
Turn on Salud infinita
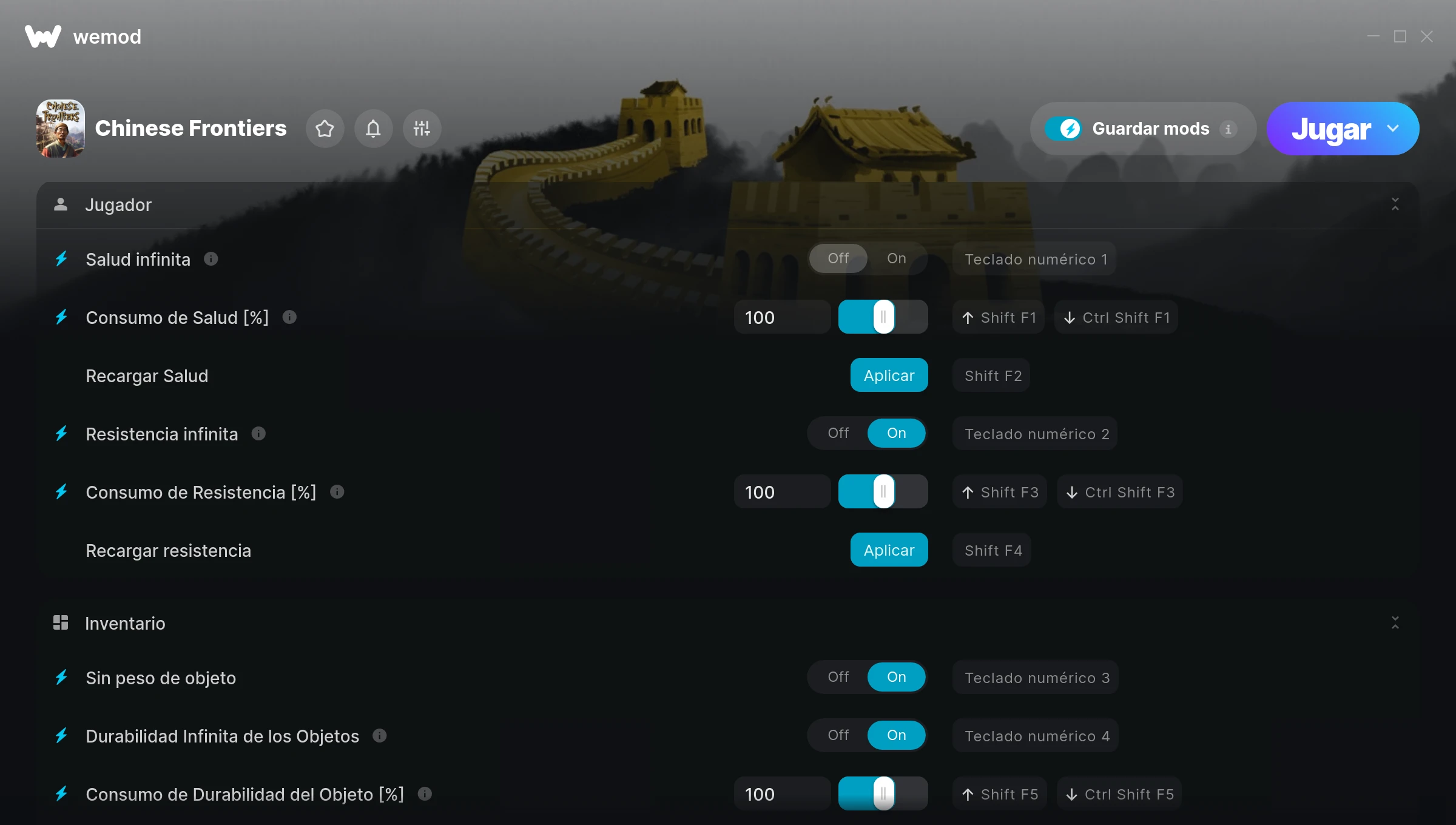pos(896,258)
